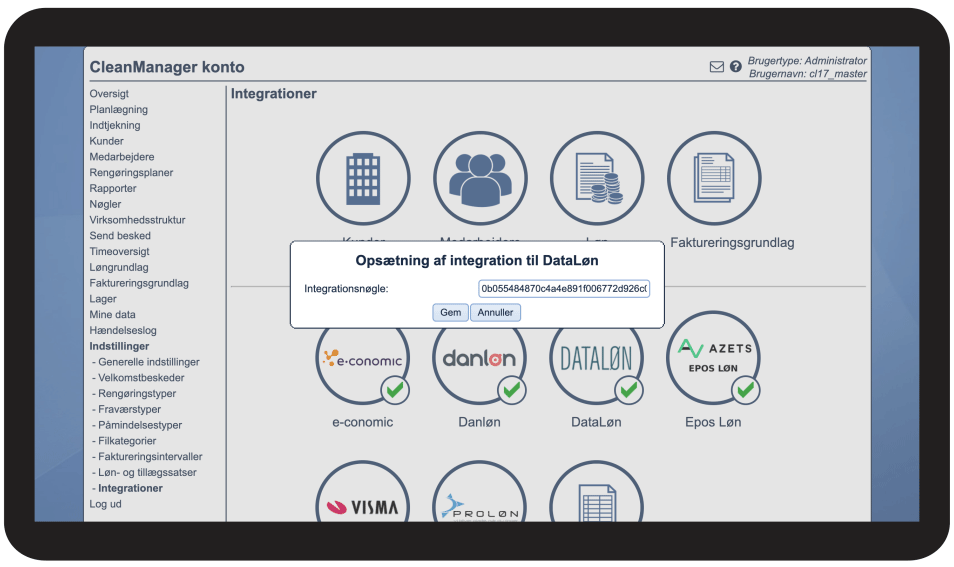Click the Løn document with coins icon
954x567 pixels.
coord(597,179)
